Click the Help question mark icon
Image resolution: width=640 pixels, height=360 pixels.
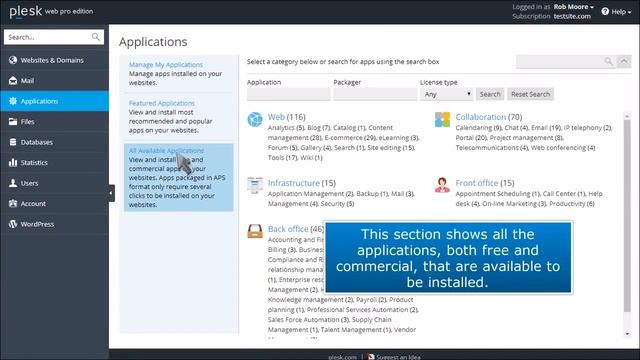tap(605, 11)
